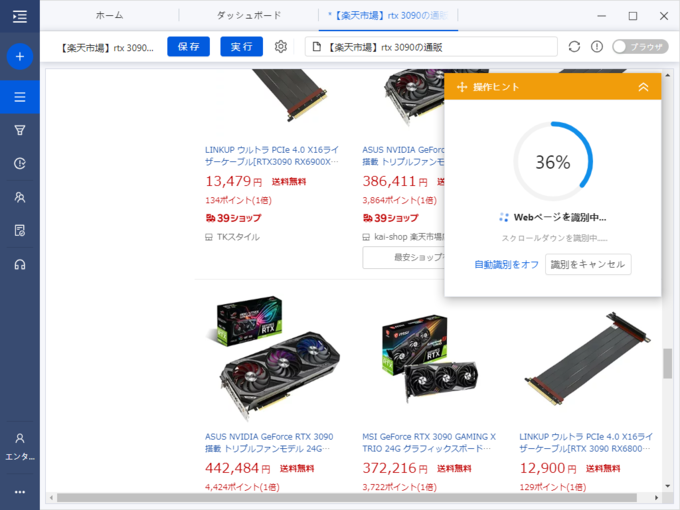Select the 【楽天市場】rtx 3090の通販 tab
The width and height of the screenshot is (680, 510).
click(x=388, y=16)
